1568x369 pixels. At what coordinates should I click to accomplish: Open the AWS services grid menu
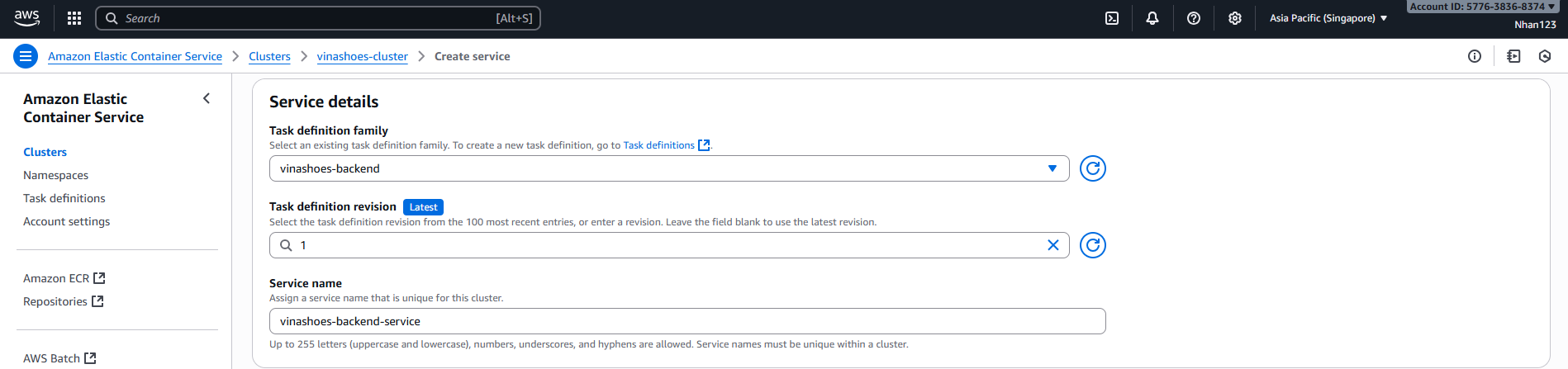point(74,18)
